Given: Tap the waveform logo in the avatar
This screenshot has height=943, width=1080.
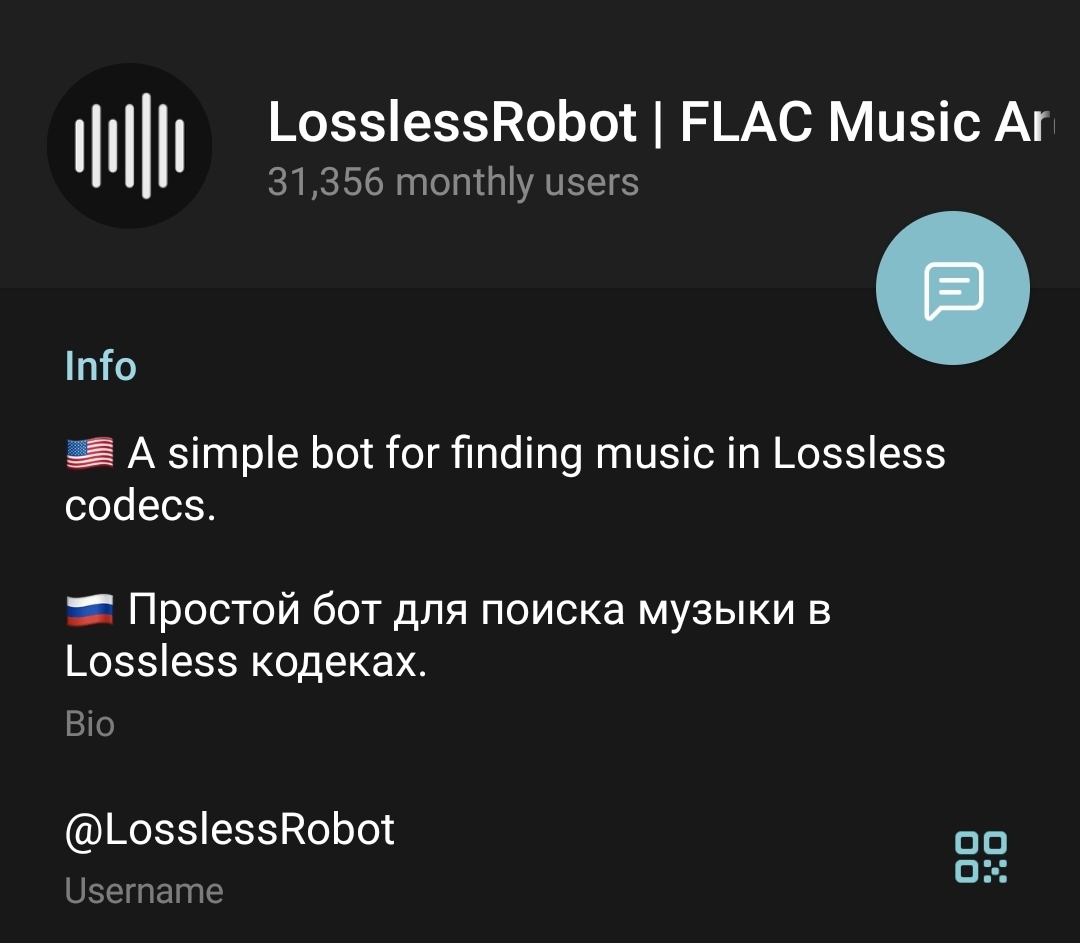Looking at the screenshot, I should point(129,145).
